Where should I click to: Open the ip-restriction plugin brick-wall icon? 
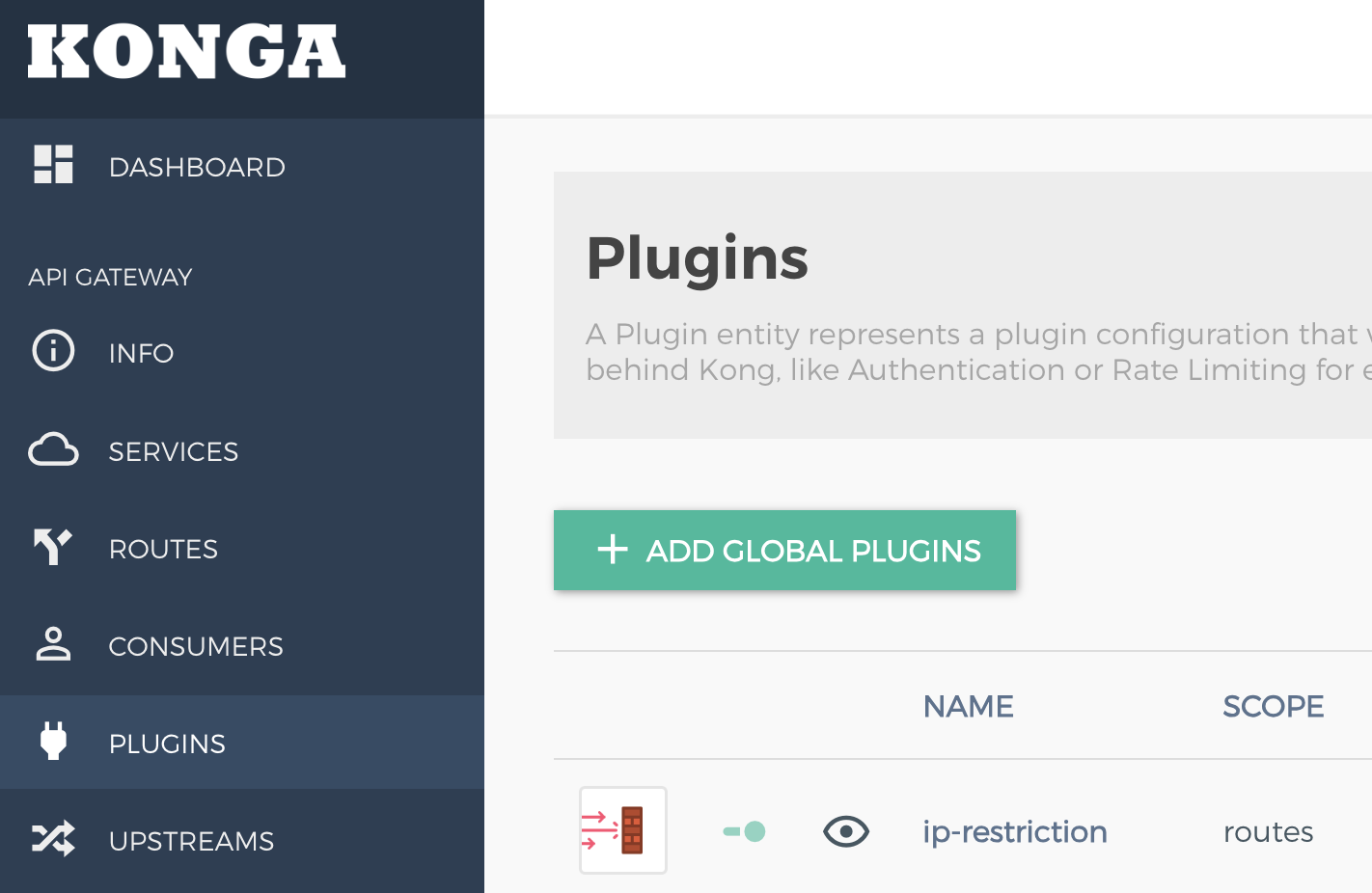pos(622,830)
